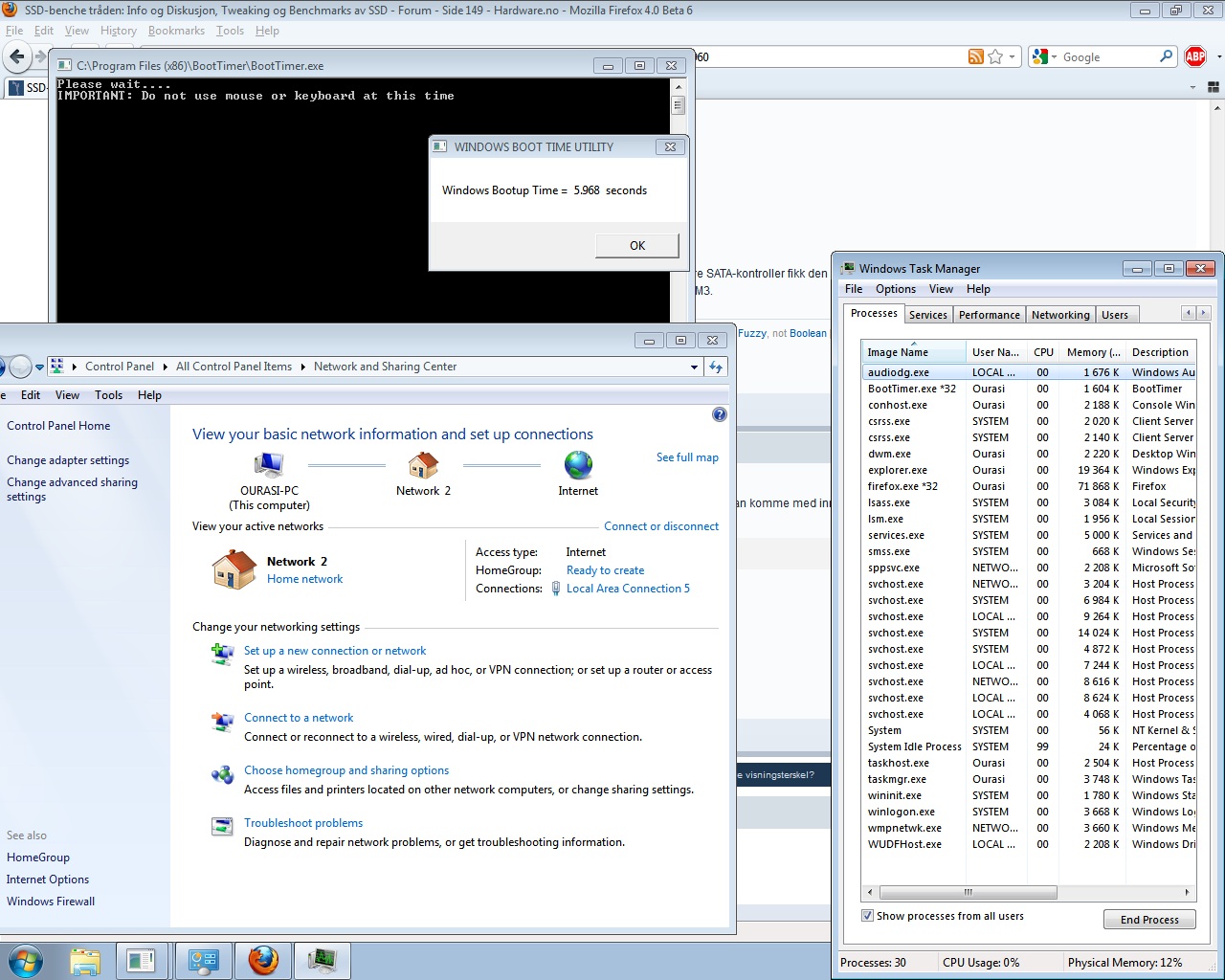Select the System Idle Process row
1225x980 pixels.
click(x=1029, y=746)
